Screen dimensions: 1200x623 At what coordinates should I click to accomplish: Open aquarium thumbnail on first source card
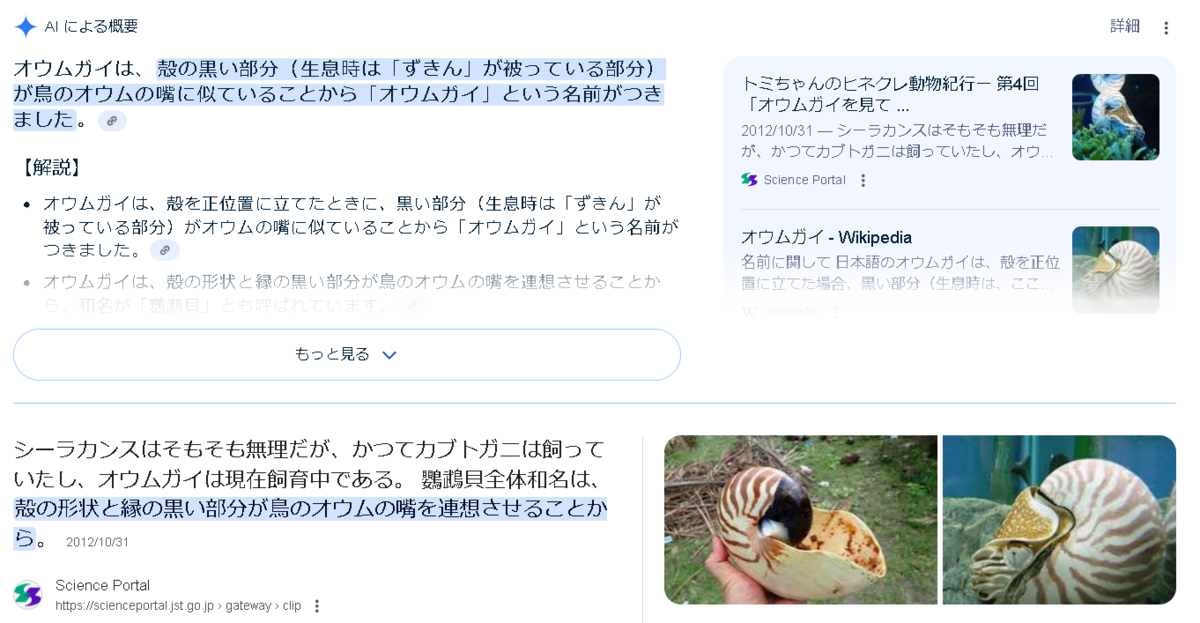(x=1116, y=117)
